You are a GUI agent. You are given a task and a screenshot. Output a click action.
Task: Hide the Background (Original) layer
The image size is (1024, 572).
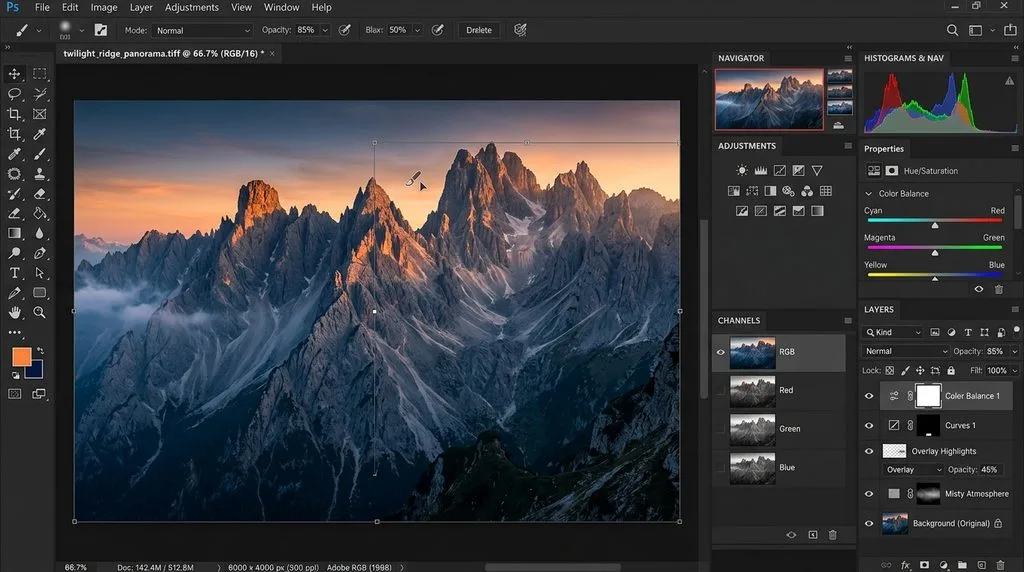click(869, 523)
